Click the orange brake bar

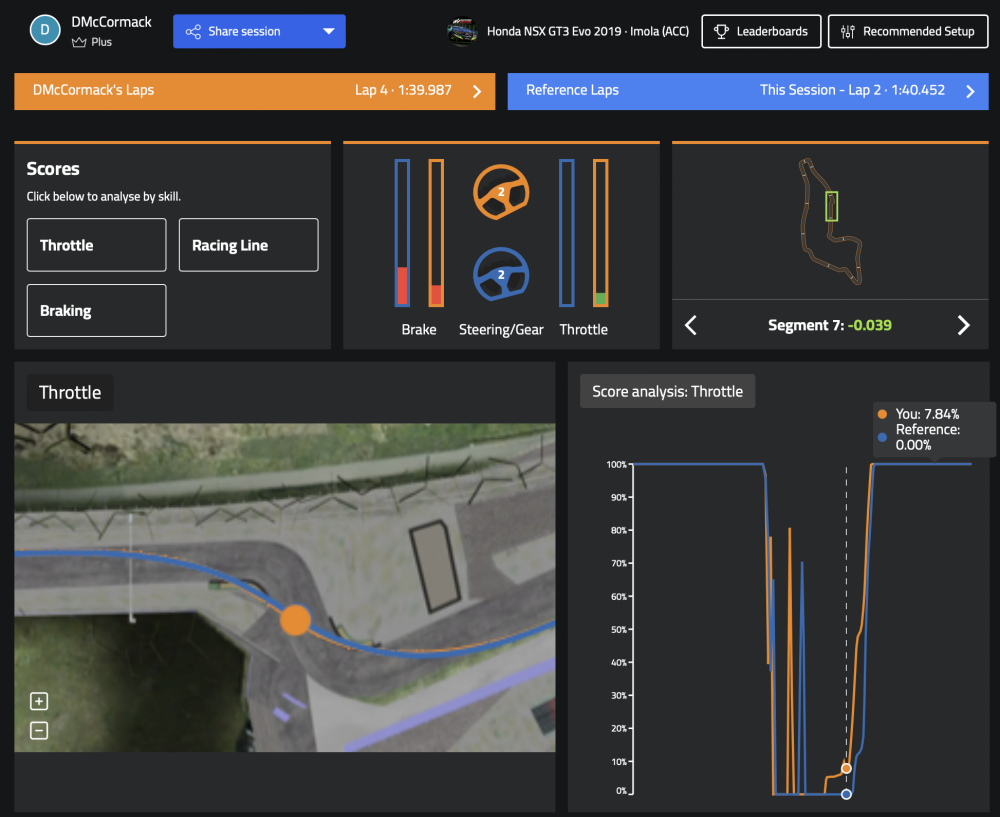(x=436, y=233)
